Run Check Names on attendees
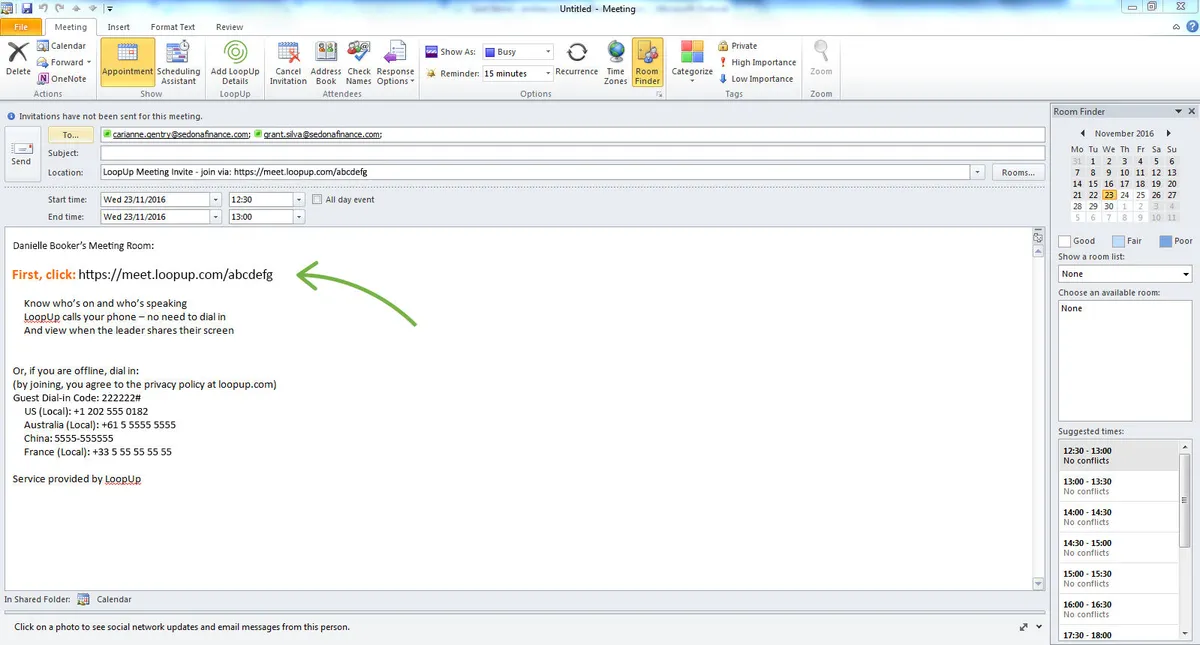 click(x=359, y=62)
